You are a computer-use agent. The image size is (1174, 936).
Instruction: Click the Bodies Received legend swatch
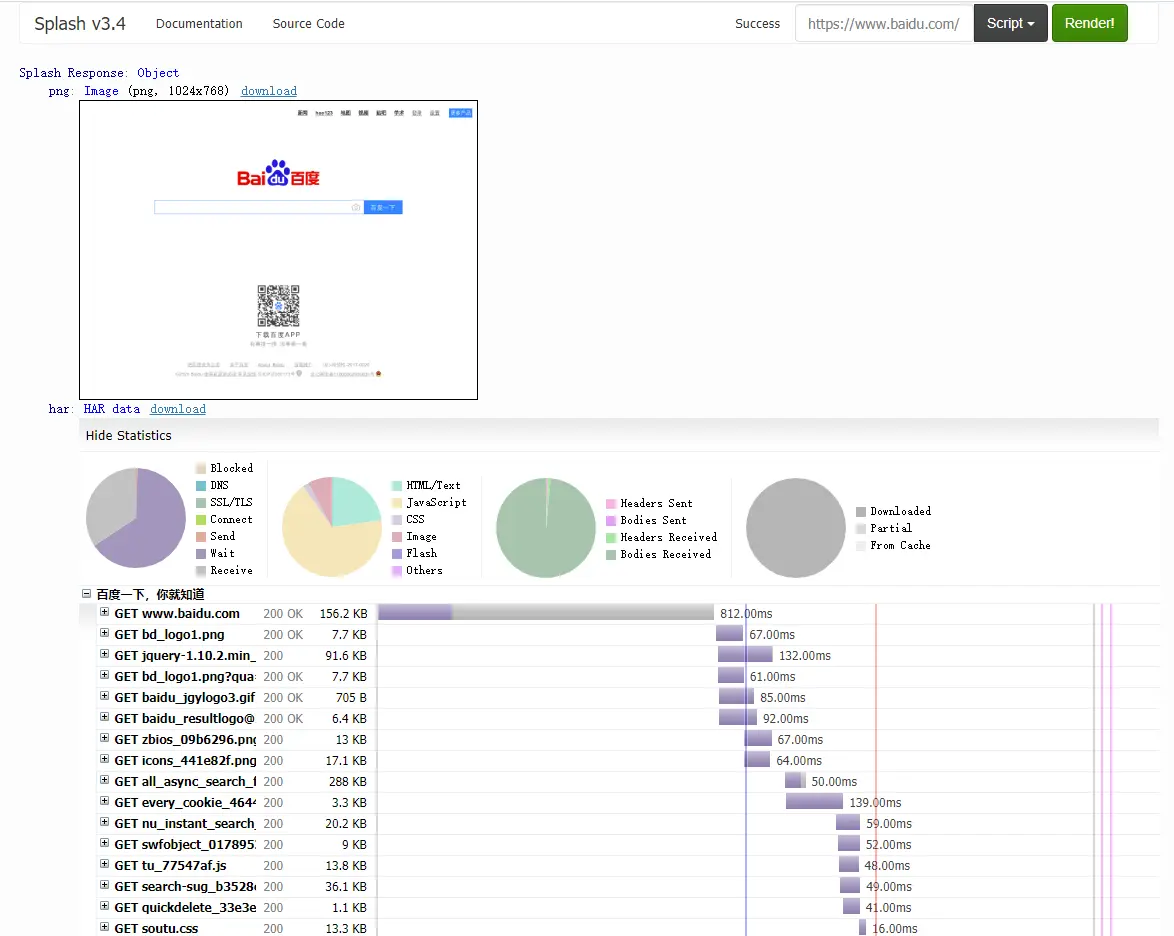pos(611,554)
